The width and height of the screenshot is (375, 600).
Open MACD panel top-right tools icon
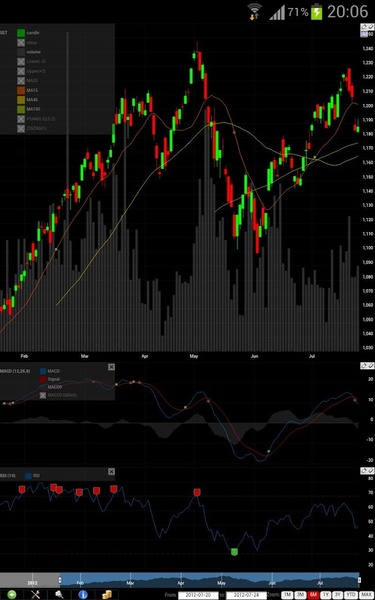click(367, 366)
